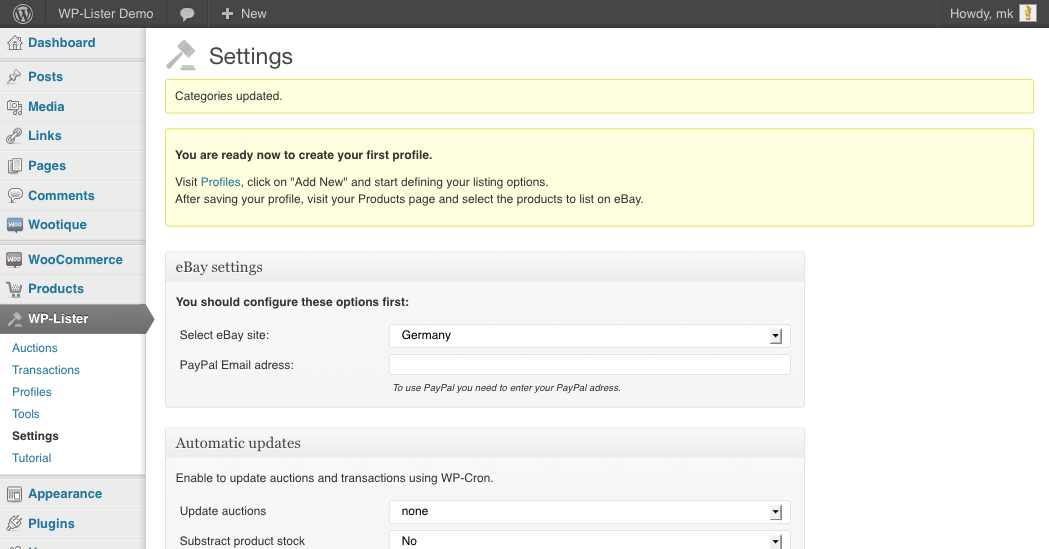The width and height of the screenshot is (1049, 549).
Task: Click the Comments speech bubble icon in sidebar
Action: coord(14,196)
